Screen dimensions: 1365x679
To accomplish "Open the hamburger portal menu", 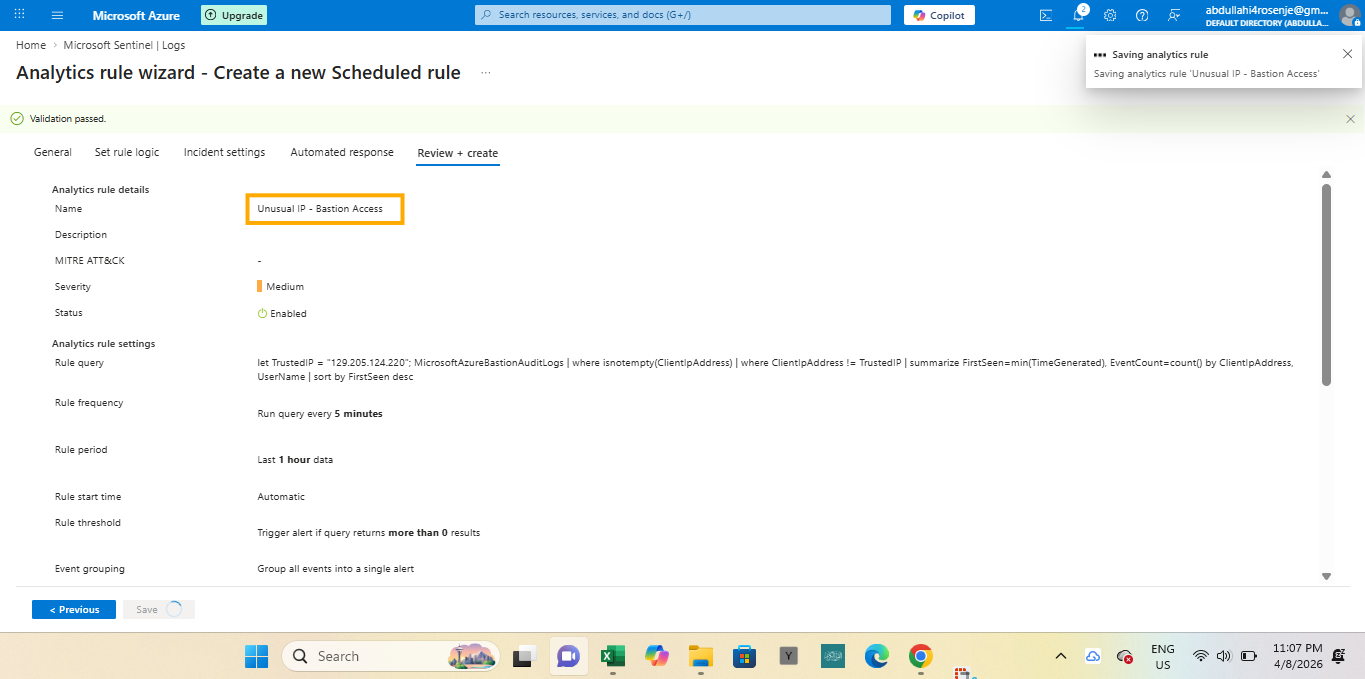I will pos(57,15).
